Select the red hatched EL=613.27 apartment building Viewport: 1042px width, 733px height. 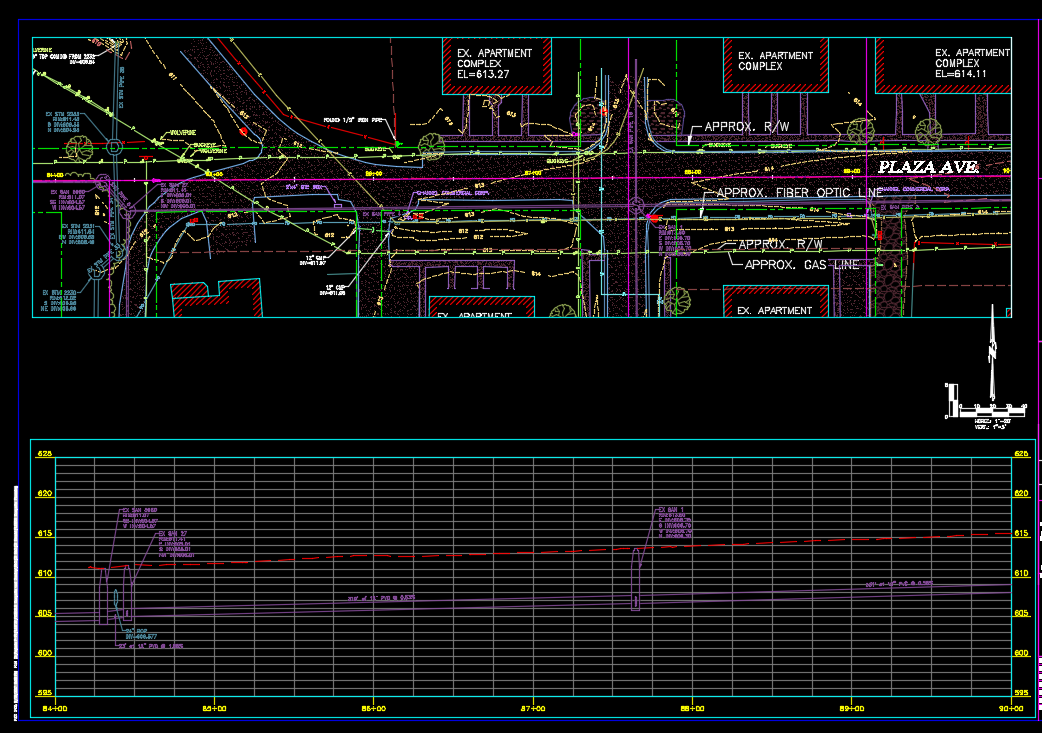(497, 66)
